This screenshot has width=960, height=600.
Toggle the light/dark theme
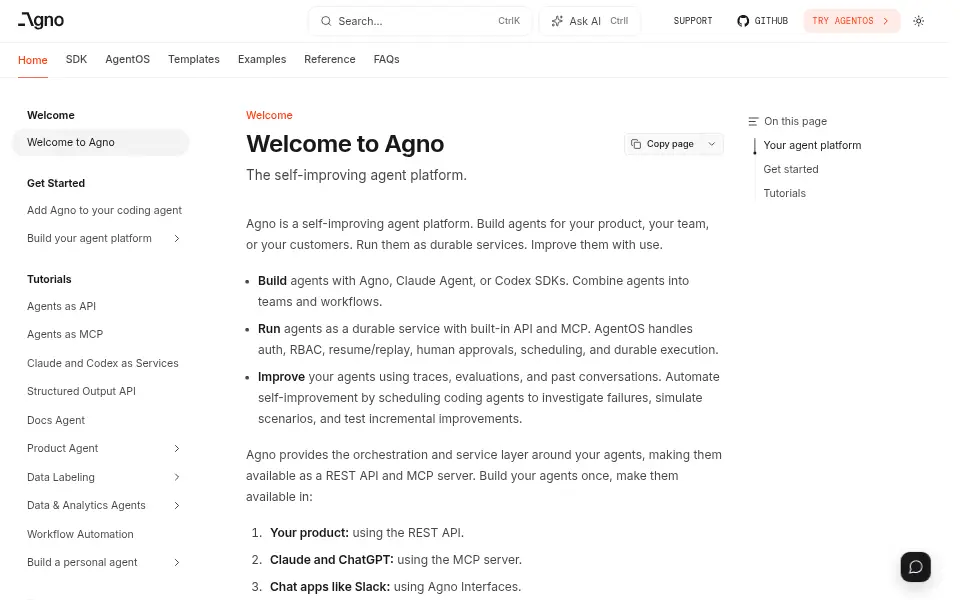pyautogui.click(x=918, y=21)
